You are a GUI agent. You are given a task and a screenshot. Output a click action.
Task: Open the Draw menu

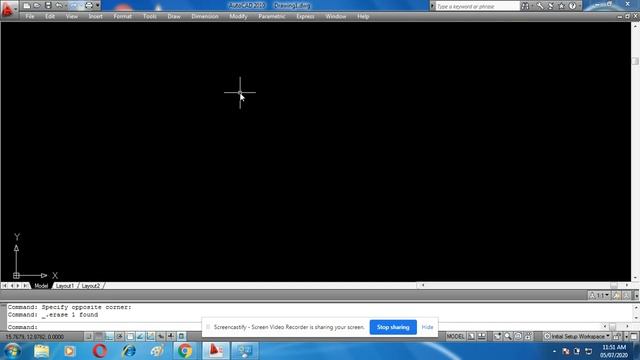(x=174, y=16)
